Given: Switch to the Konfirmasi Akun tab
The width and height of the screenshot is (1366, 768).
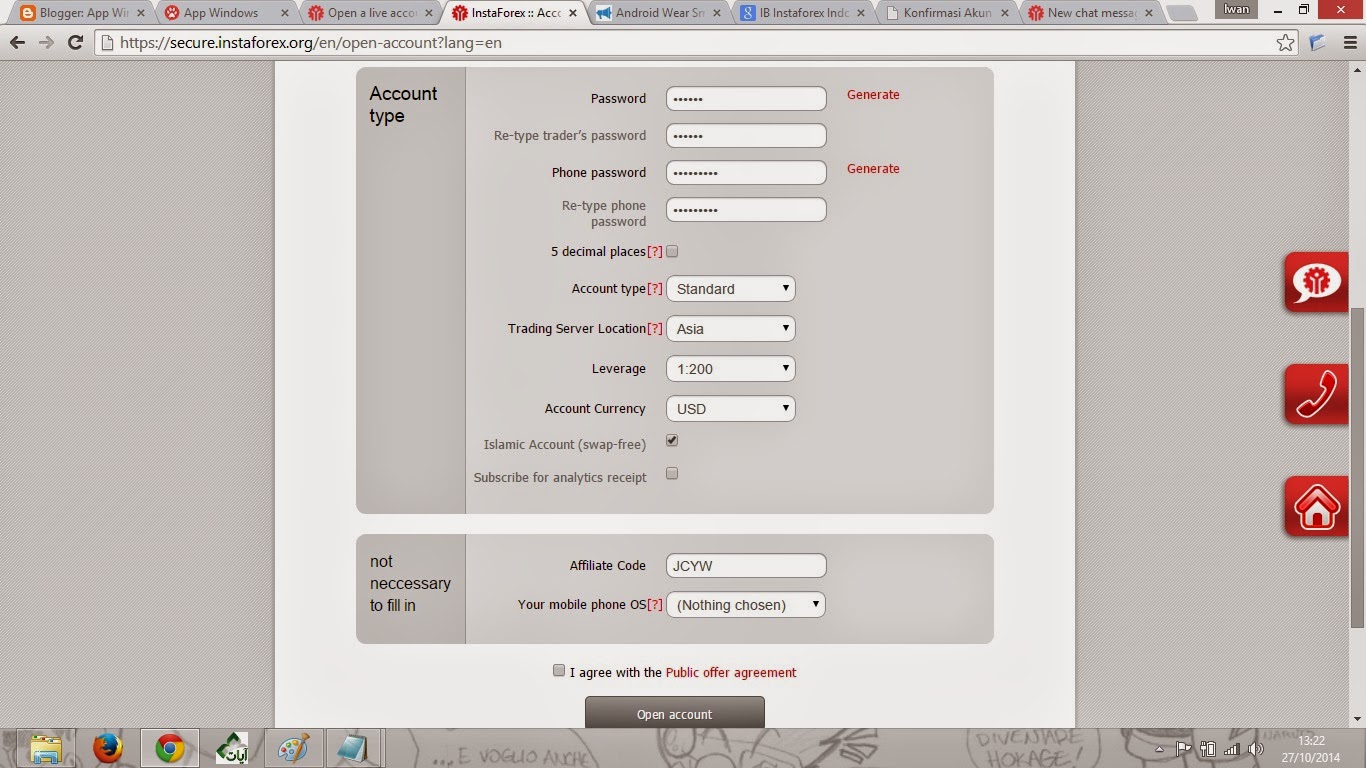Looking at the screenshot, I should [944, 13].
